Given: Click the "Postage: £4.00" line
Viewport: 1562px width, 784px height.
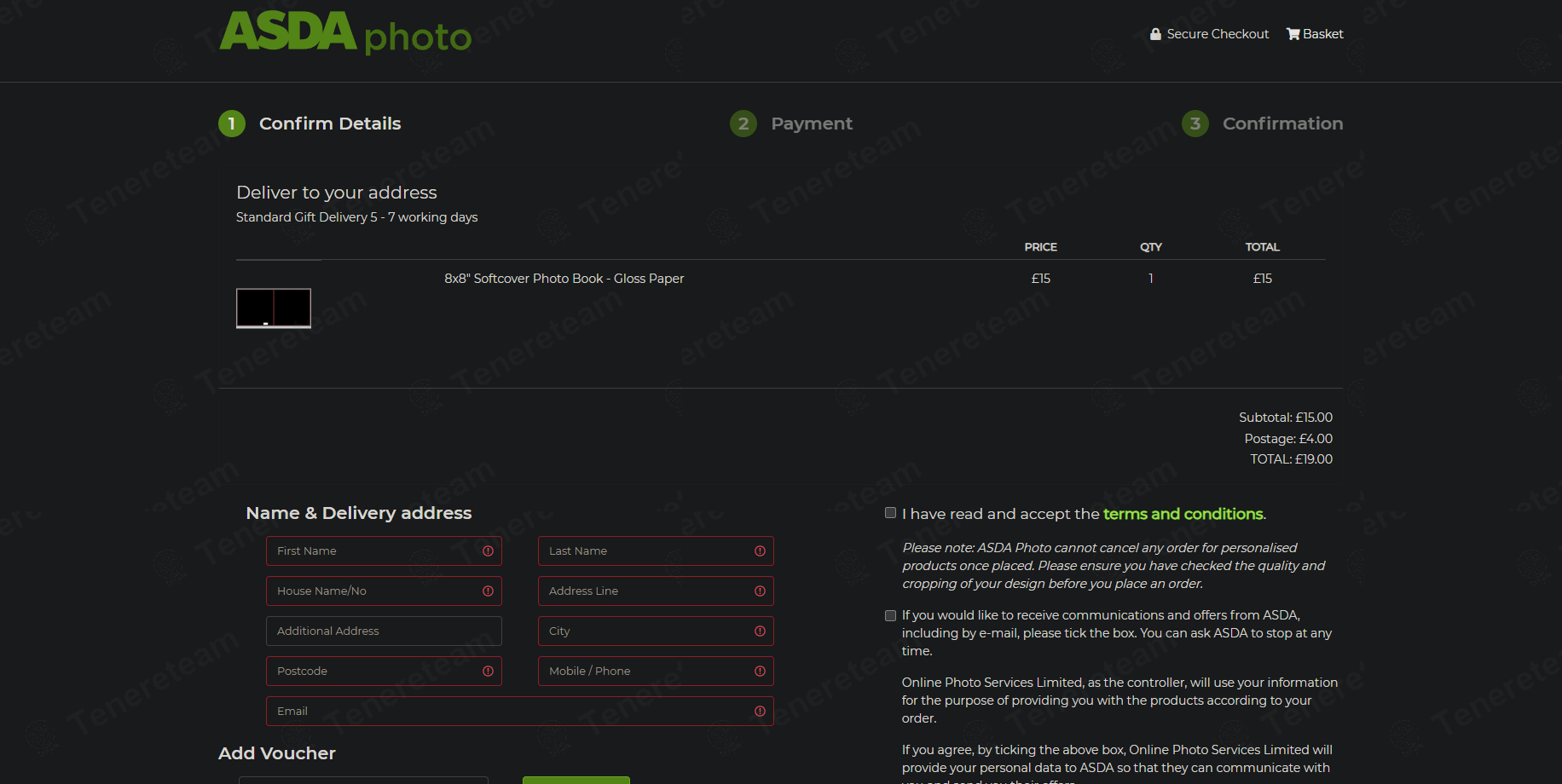Looking at the screenshot, I should click(x=1288, y=439).
